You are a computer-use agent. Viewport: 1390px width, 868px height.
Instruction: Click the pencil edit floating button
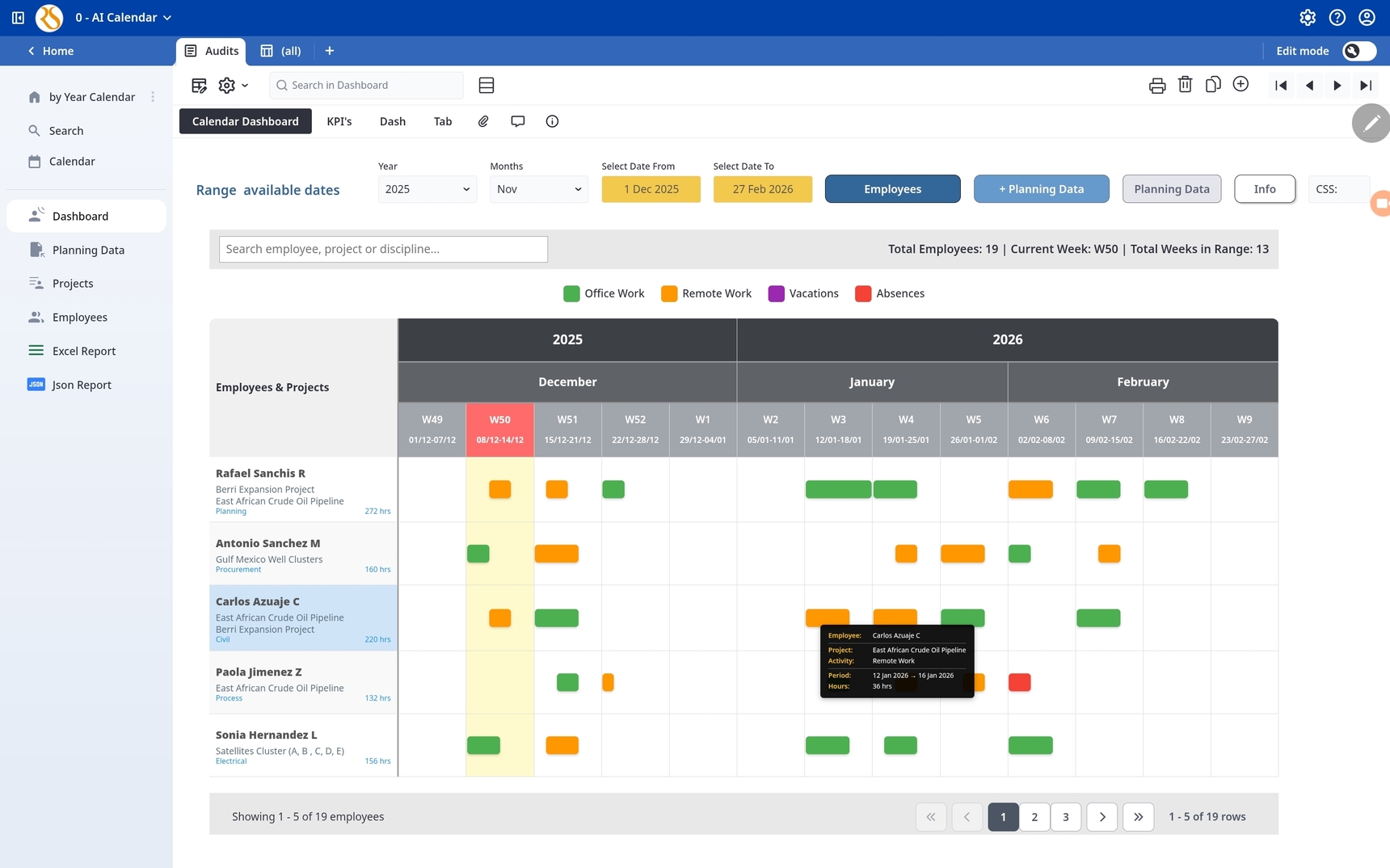(1371, 124)
